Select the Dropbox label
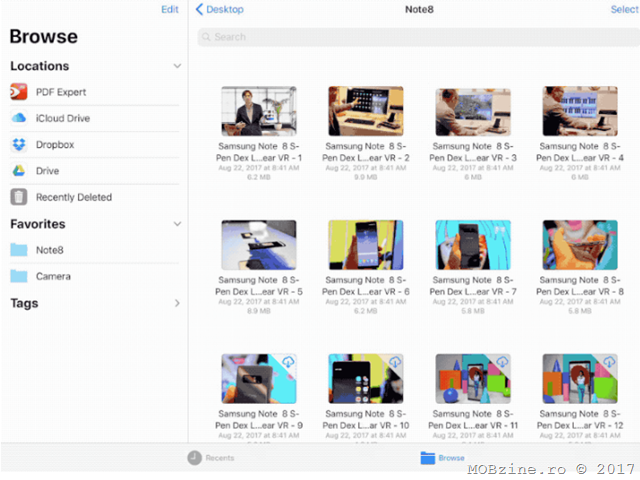Viewport: 640px width, 480px height. click(x=55, y=144)
